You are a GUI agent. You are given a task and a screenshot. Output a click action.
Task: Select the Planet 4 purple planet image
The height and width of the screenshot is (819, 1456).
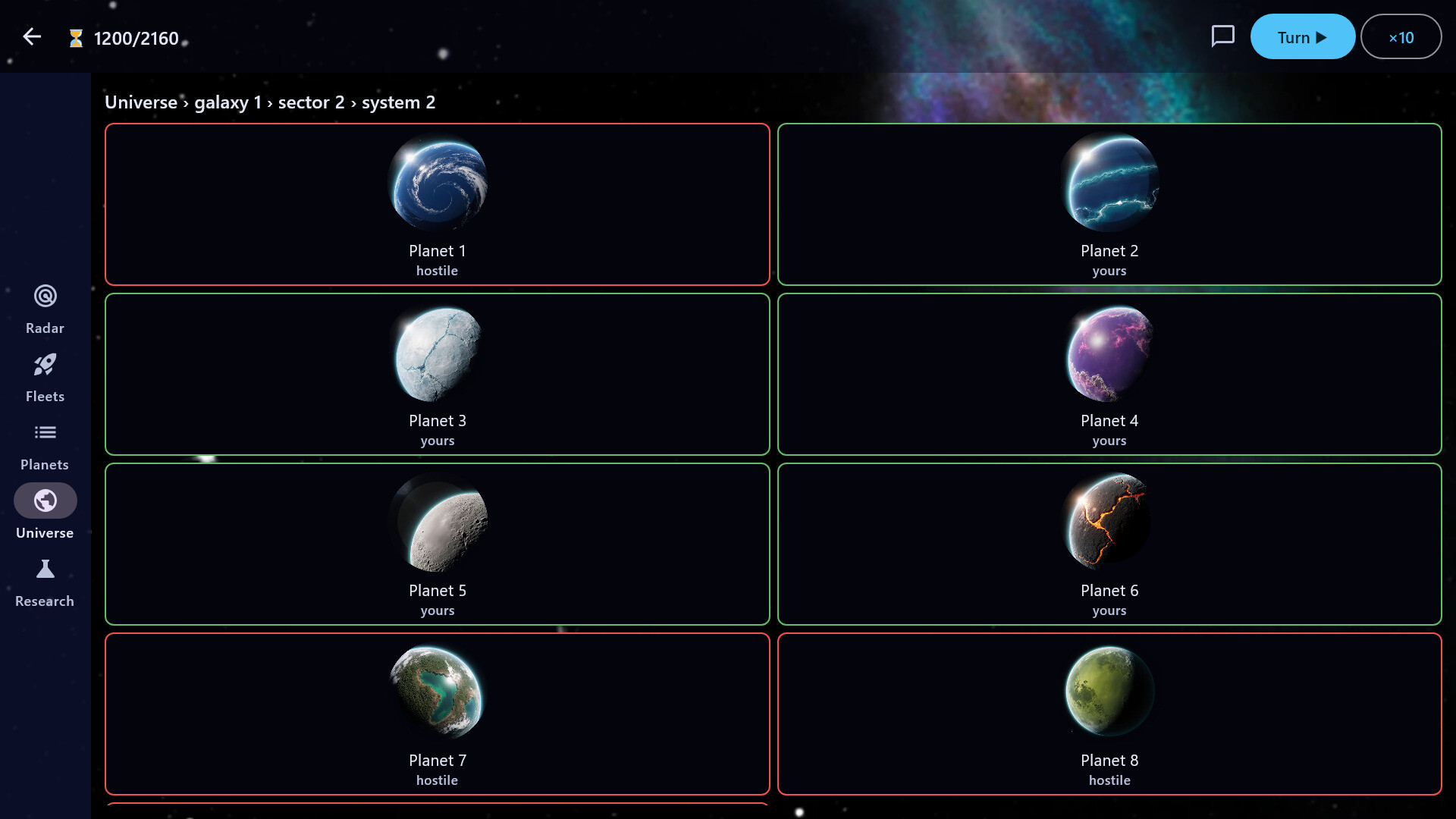pyautogui.click(x=1109, y=353)
